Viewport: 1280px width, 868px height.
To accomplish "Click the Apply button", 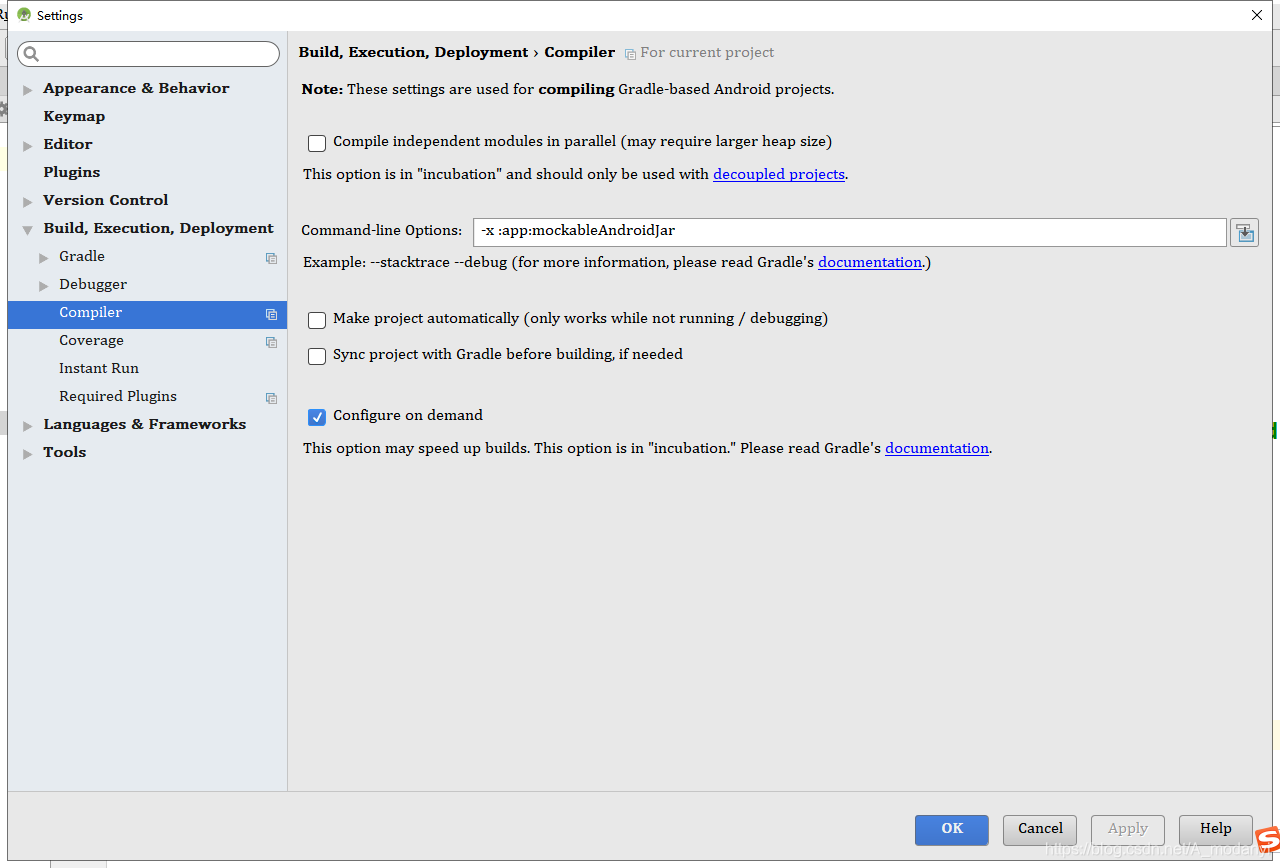I will (x=1128, y=829).
